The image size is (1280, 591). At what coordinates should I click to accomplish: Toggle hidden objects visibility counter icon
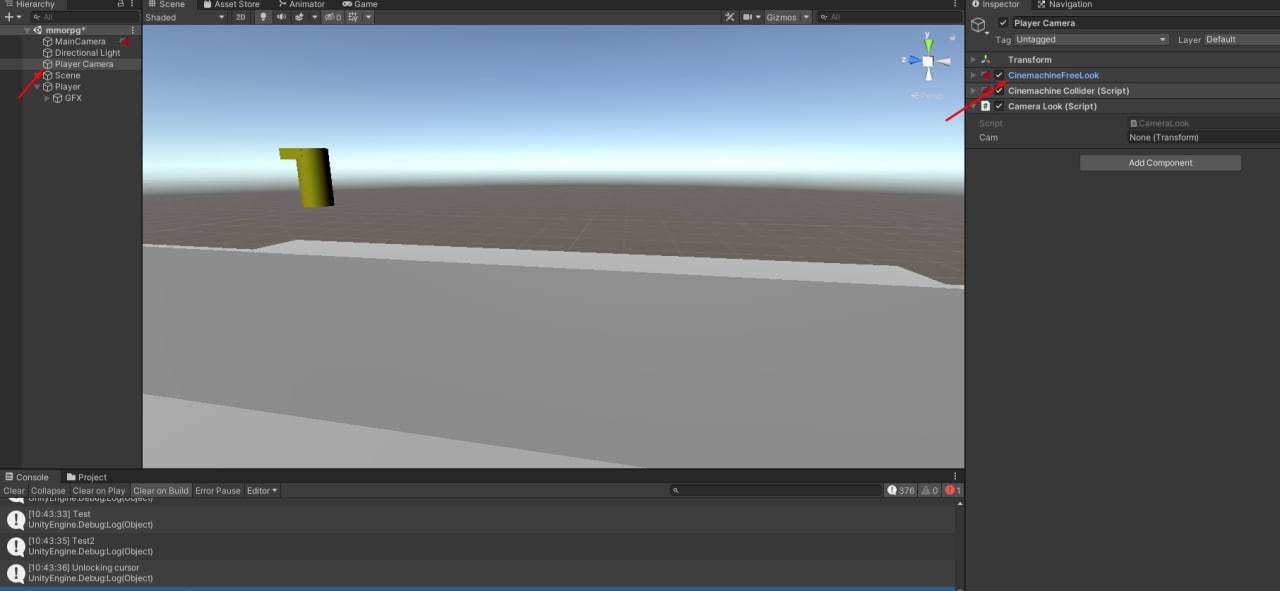click(x=333, y=17)
